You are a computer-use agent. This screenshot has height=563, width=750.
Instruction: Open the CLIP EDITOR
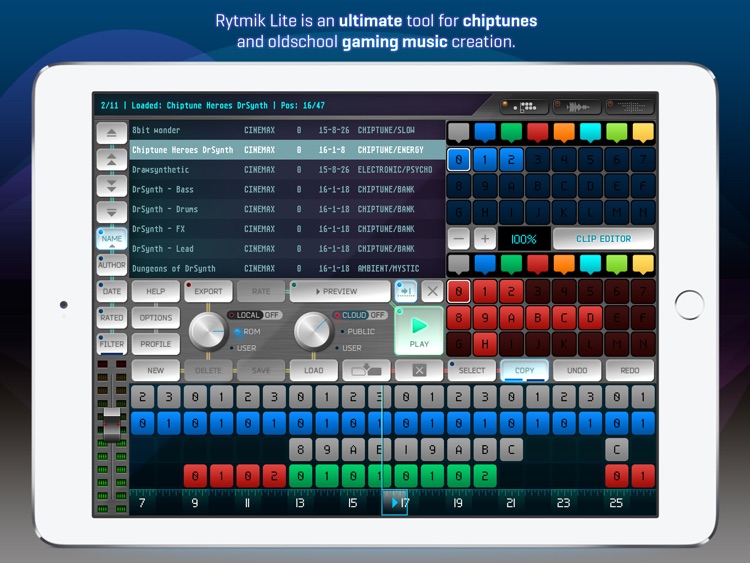click(603, 238)
